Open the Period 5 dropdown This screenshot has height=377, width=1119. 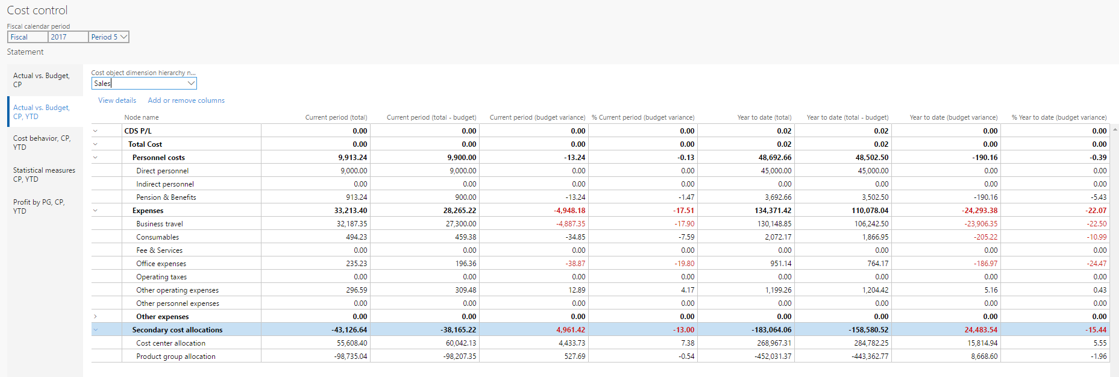pos(109,36)
